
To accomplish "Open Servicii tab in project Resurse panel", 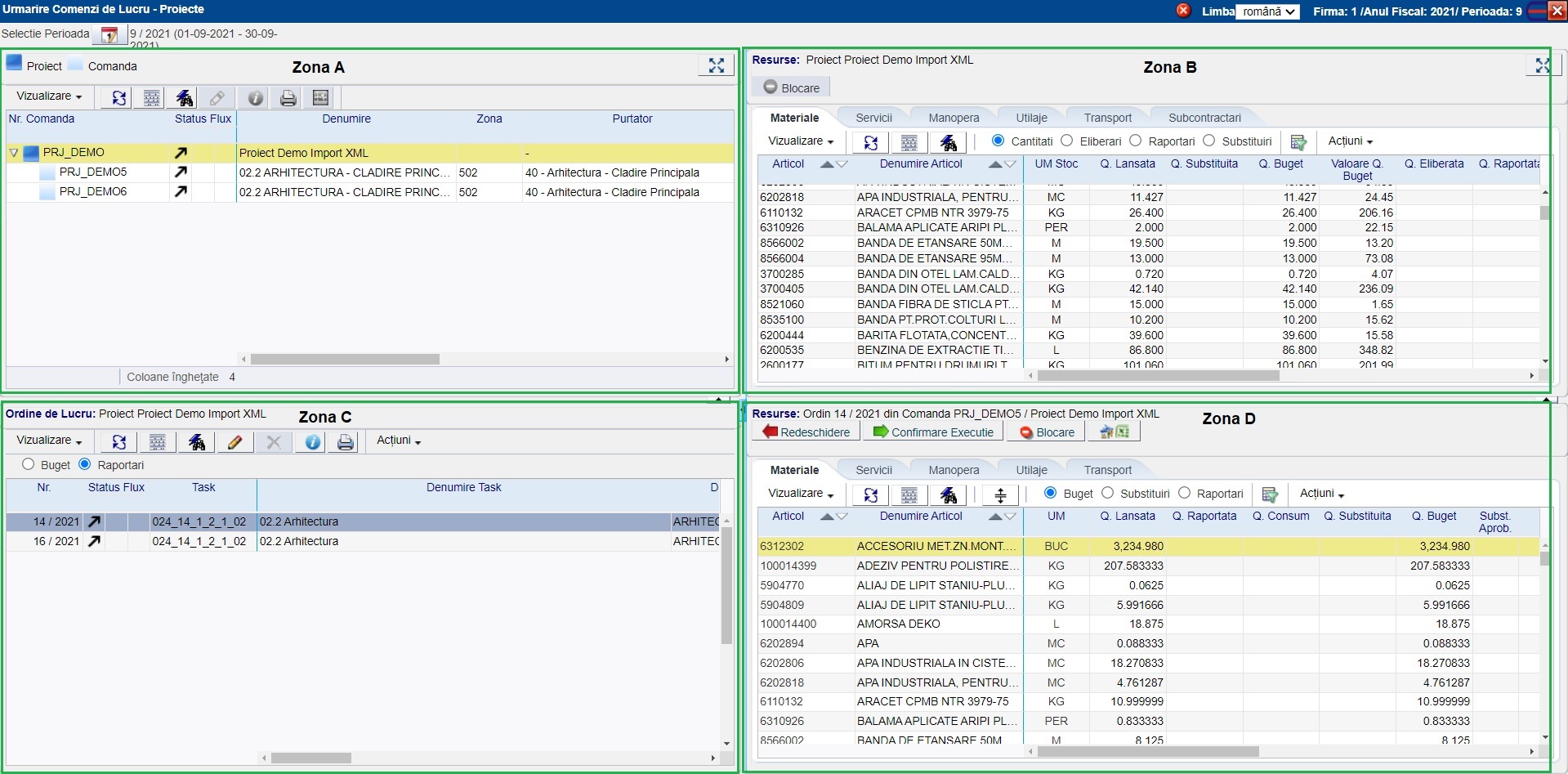I will [x=873, y=118].
